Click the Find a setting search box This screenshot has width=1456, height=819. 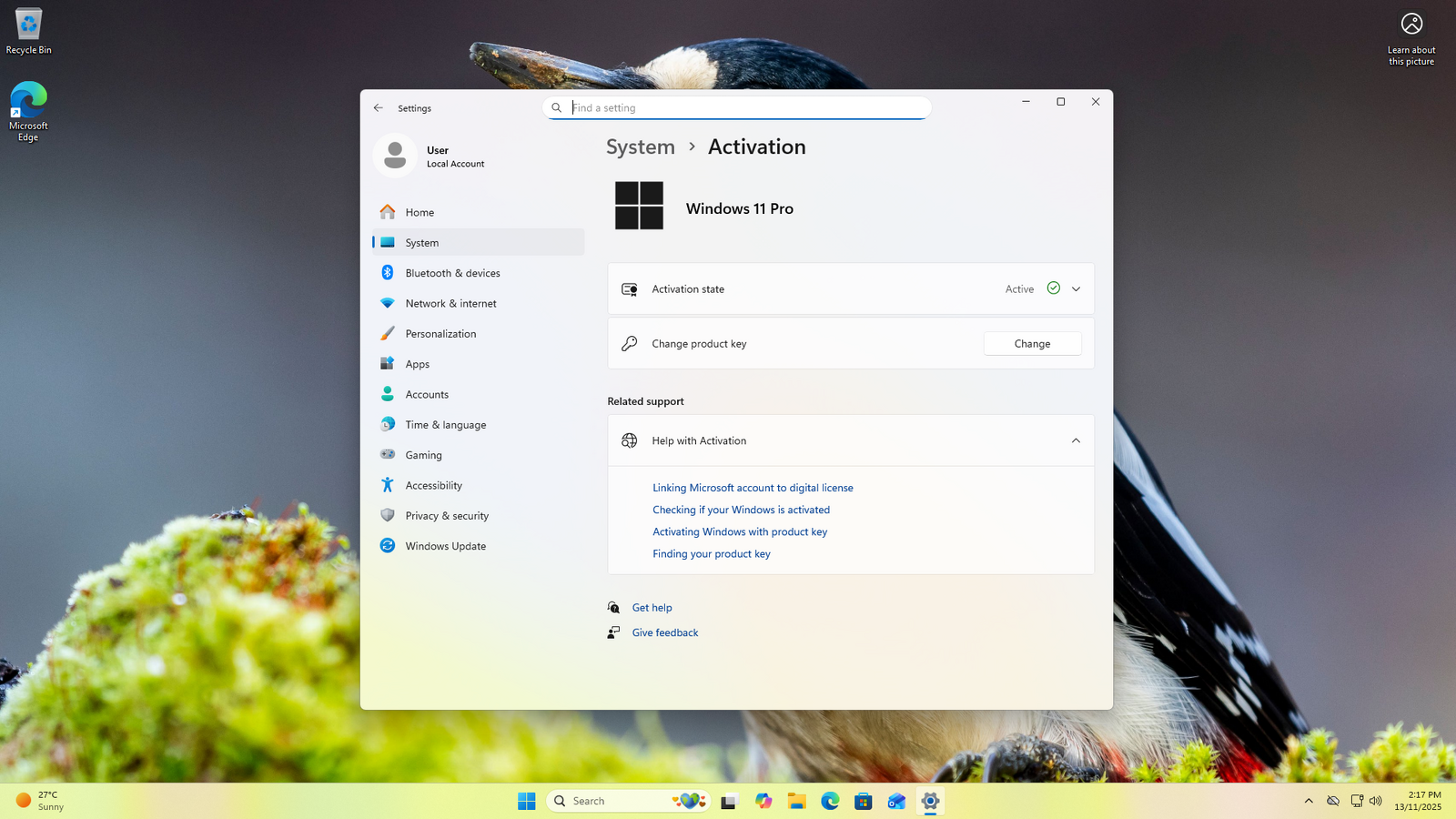(x=746, y=107)
